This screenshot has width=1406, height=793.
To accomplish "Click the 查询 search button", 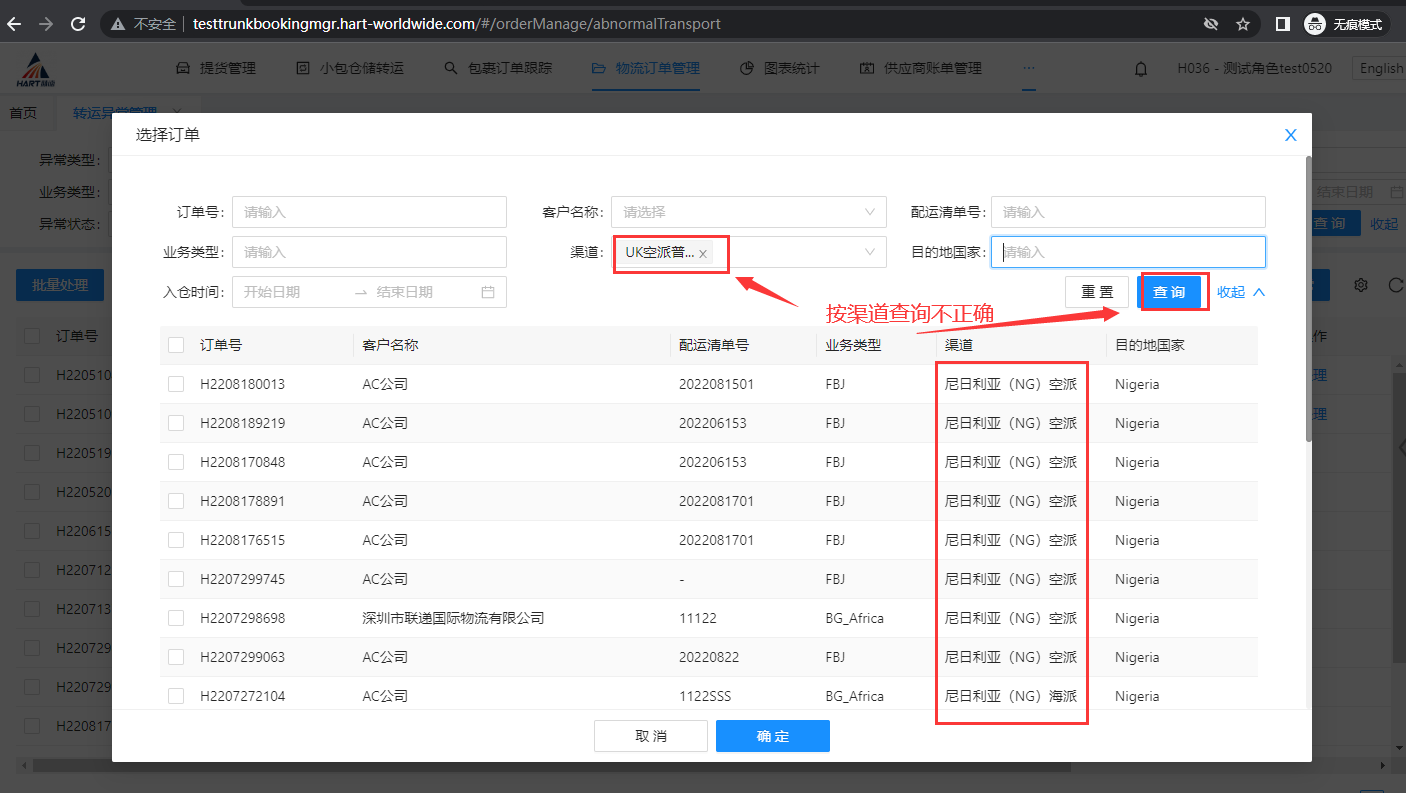I will click(1169, 292).
